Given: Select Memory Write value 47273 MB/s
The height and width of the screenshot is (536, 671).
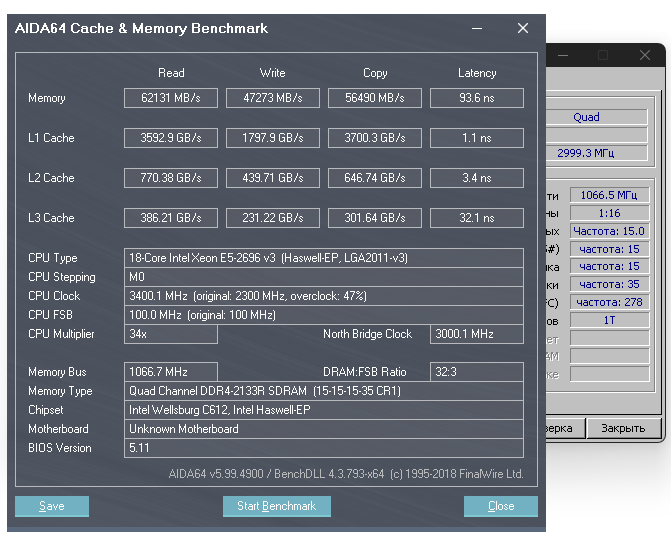Looking at the screenshot, I should [x=273, y=98].
